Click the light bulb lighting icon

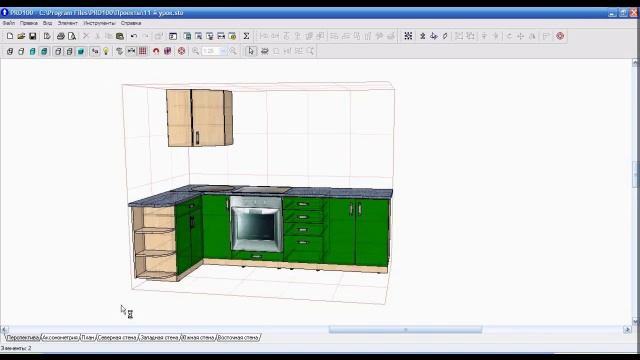[106, 51]
